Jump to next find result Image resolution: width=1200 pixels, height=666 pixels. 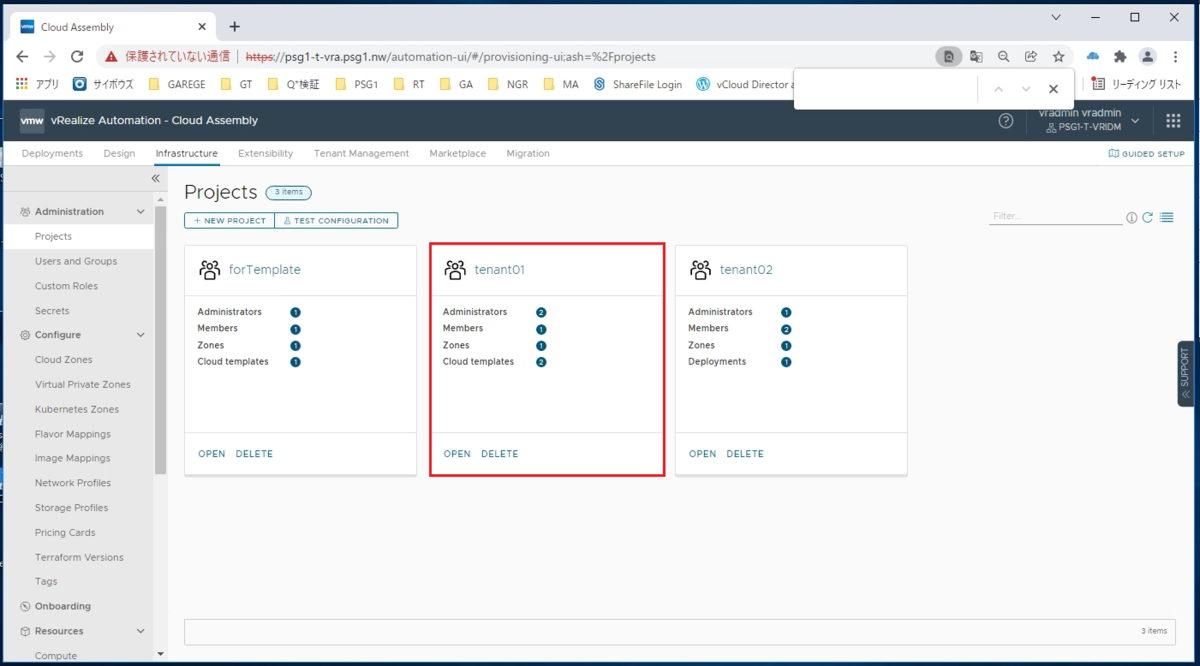click(1026, 89)
